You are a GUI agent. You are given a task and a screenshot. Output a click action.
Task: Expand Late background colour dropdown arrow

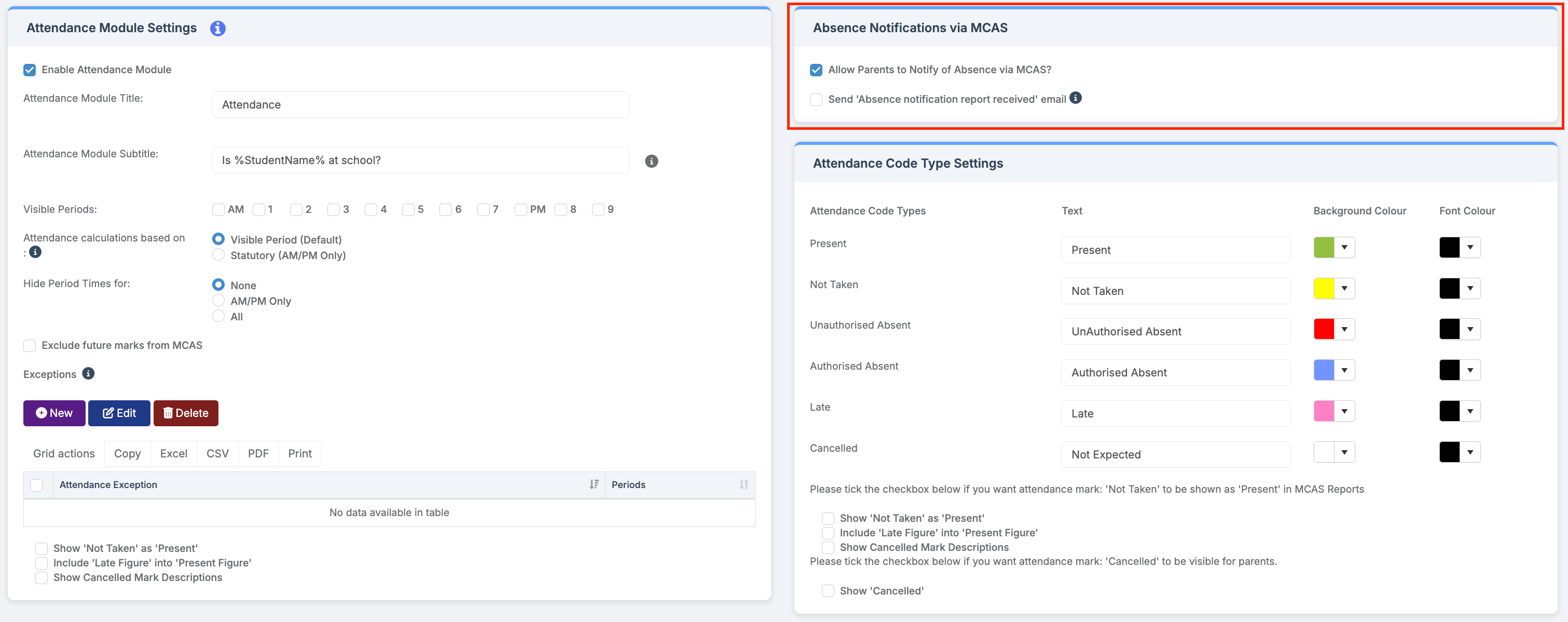pyautogui.click(x=1344, y=411)
